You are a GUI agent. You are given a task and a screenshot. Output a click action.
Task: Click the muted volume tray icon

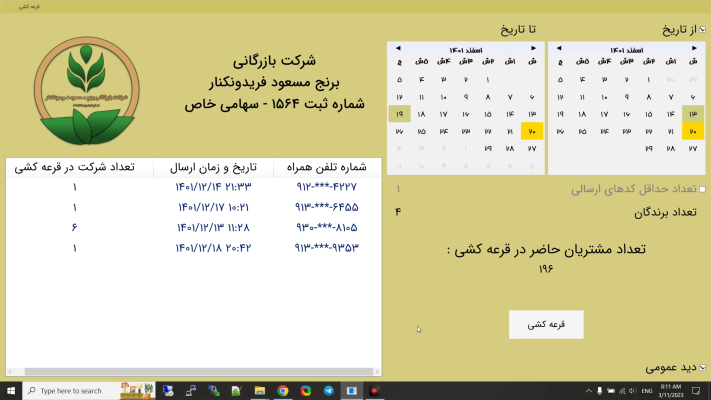(x=633, y=391)
